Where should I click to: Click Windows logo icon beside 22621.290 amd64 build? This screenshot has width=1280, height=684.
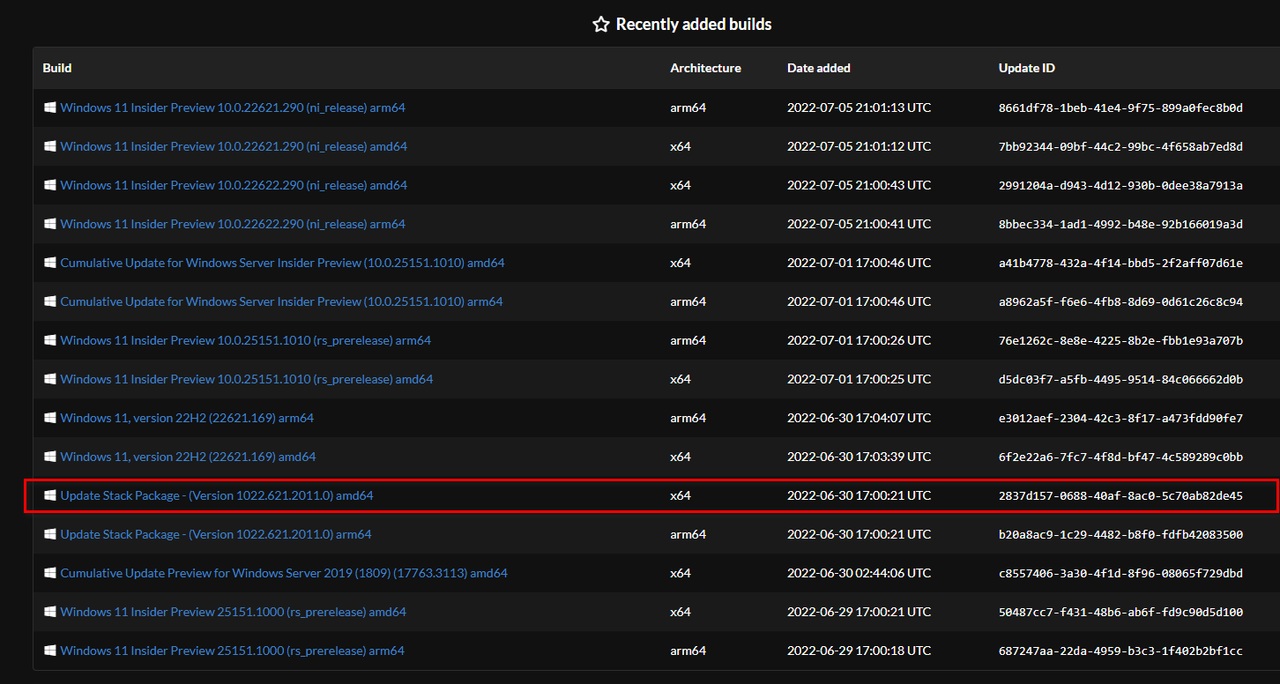tap(50, 146)
